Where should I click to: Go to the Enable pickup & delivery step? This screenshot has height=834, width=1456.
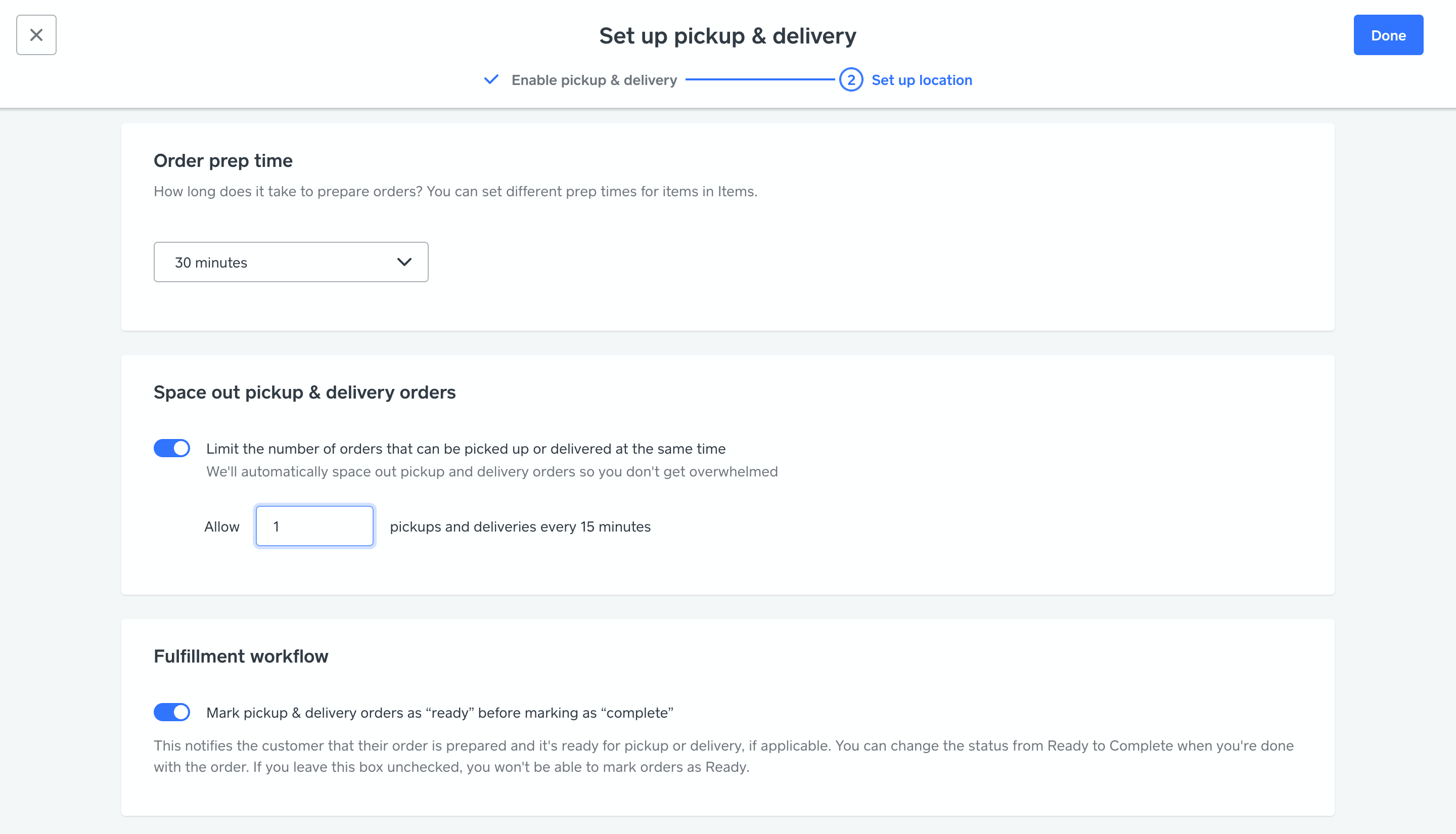pyautogui.click(x=594, y=80)
